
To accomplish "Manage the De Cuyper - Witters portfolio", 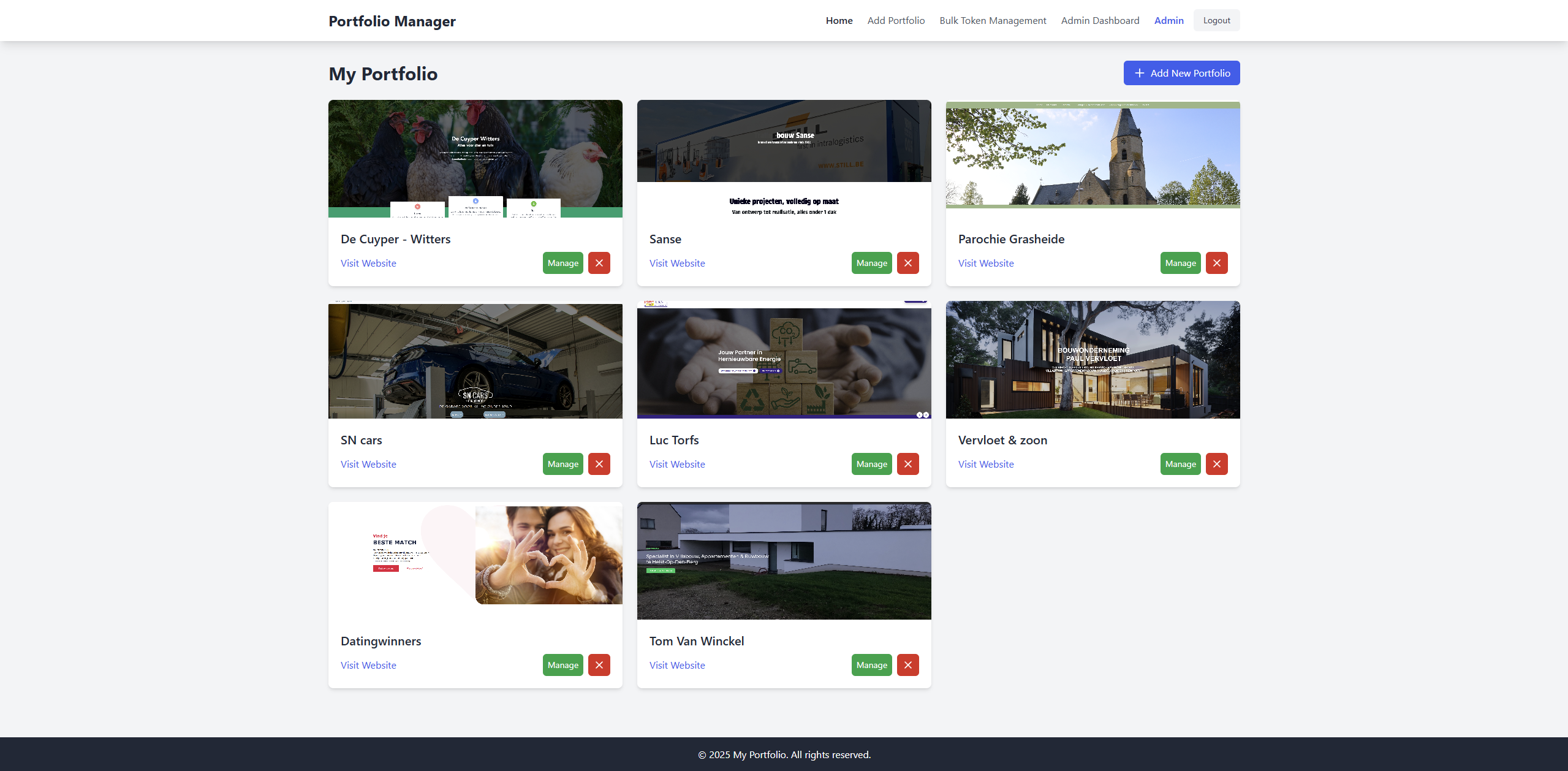I will (x=562, y=263).
